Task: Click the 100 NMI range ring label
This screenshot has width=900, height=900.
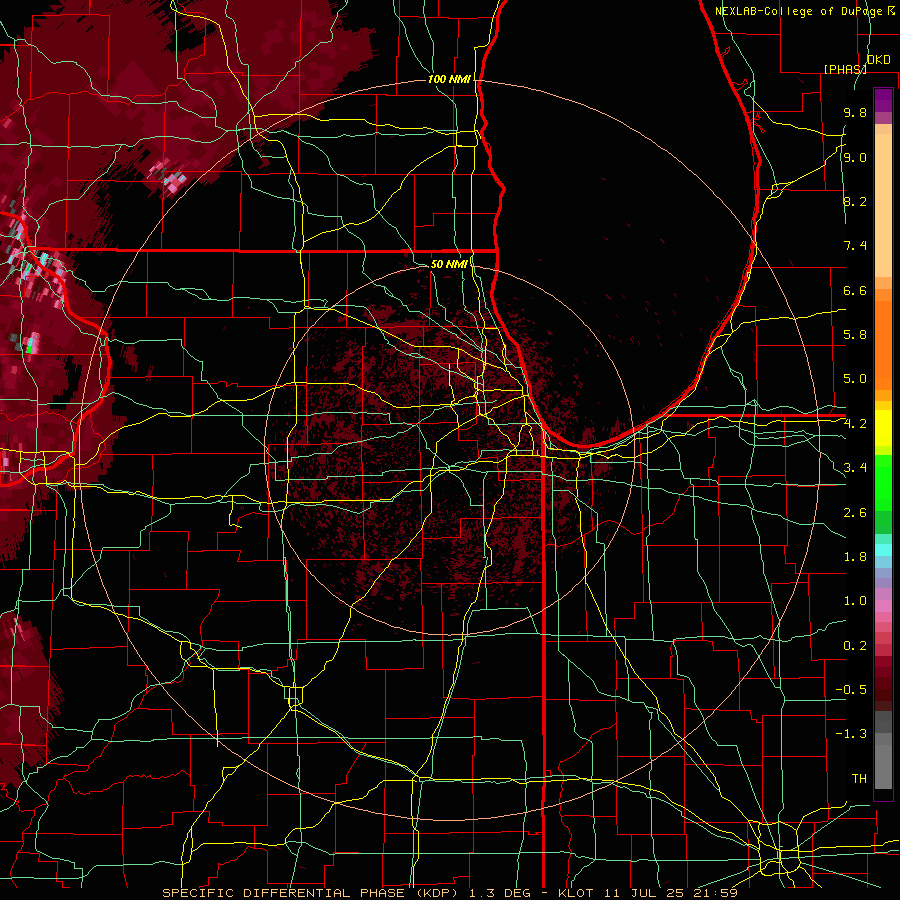Action: click(448, 79)
